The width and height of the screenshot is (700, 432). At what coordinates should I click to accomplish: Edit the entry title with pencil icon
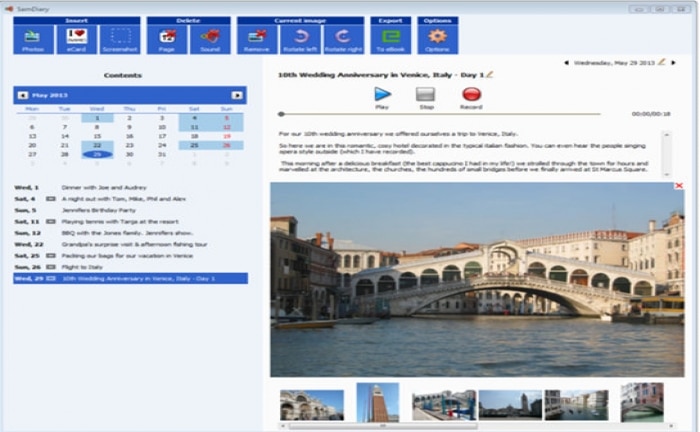pyautogui.click(x=490, y=75)
